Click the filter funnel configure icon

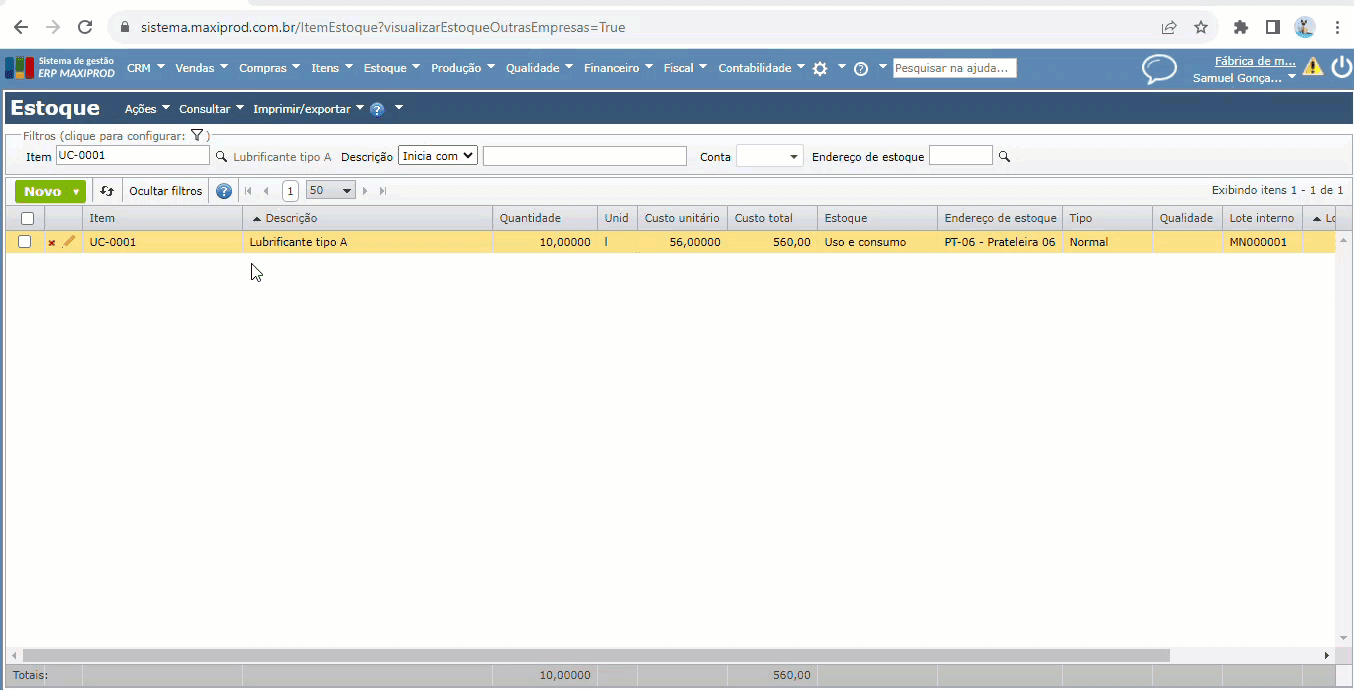coord(197,135)
